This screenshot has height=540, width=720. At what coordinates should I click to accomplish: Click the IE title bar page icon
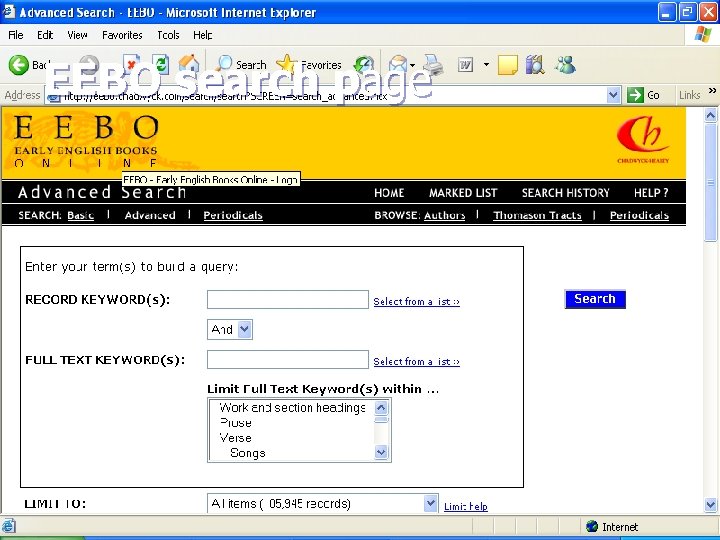(9, 11)
